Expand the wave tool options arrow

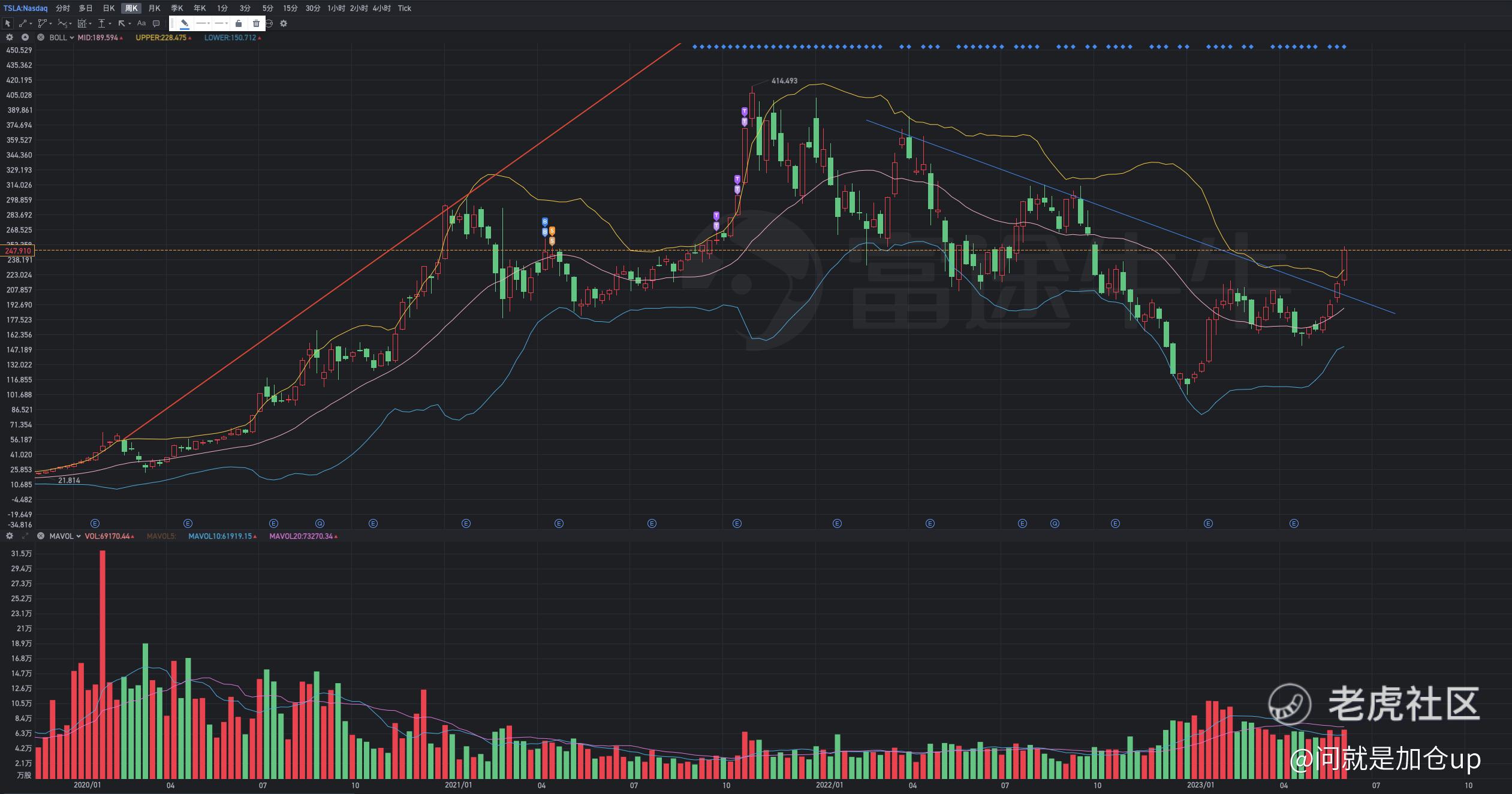(x=71, y=23)
